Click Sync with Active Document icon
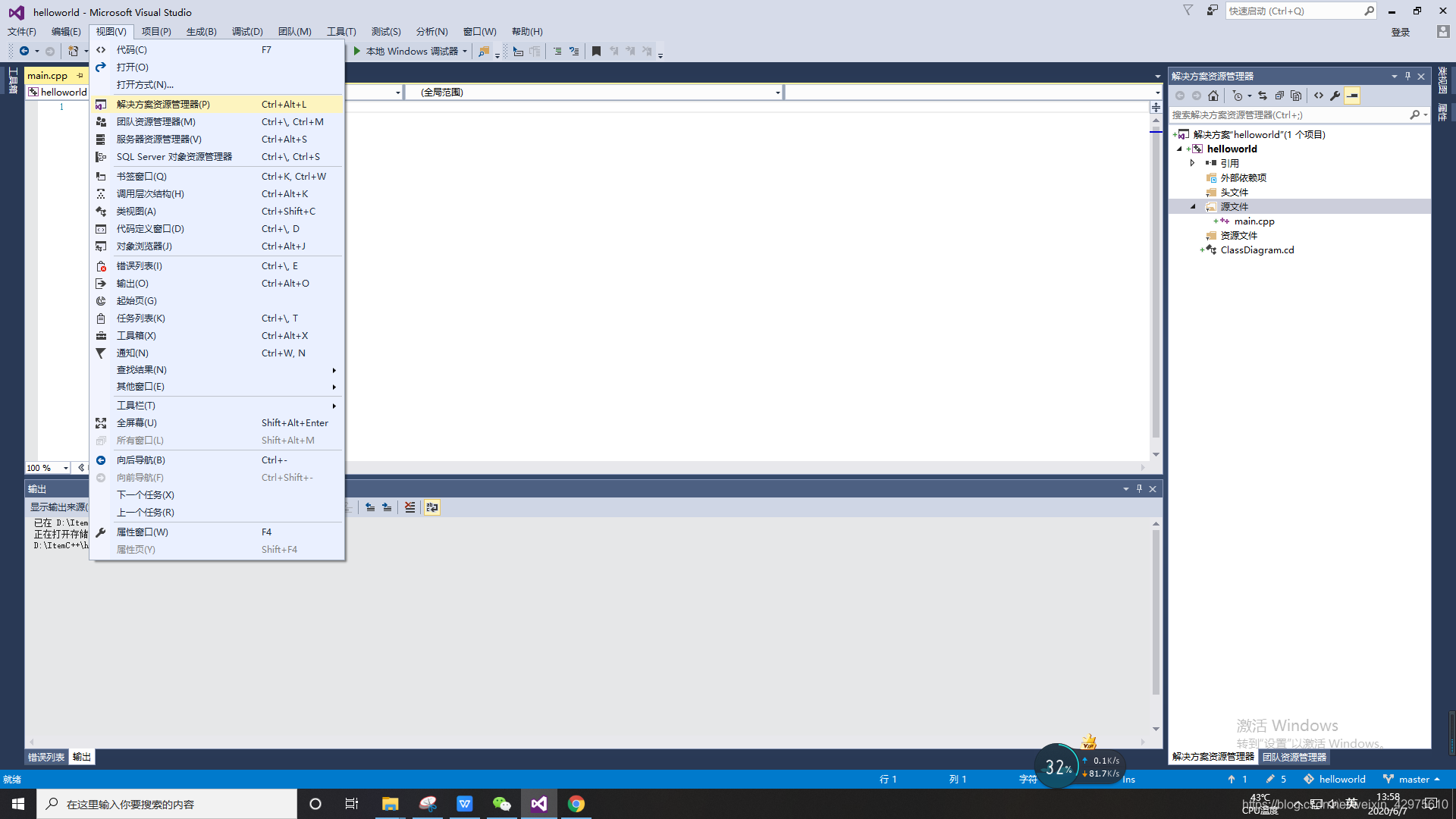 [1263, 96]
